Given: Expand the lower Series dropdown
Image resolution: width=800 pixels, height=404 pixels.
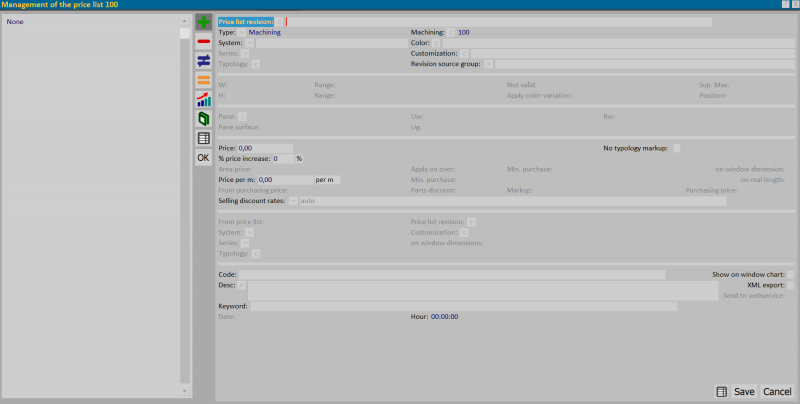Looking at the screenshot, I should (245, 243).
